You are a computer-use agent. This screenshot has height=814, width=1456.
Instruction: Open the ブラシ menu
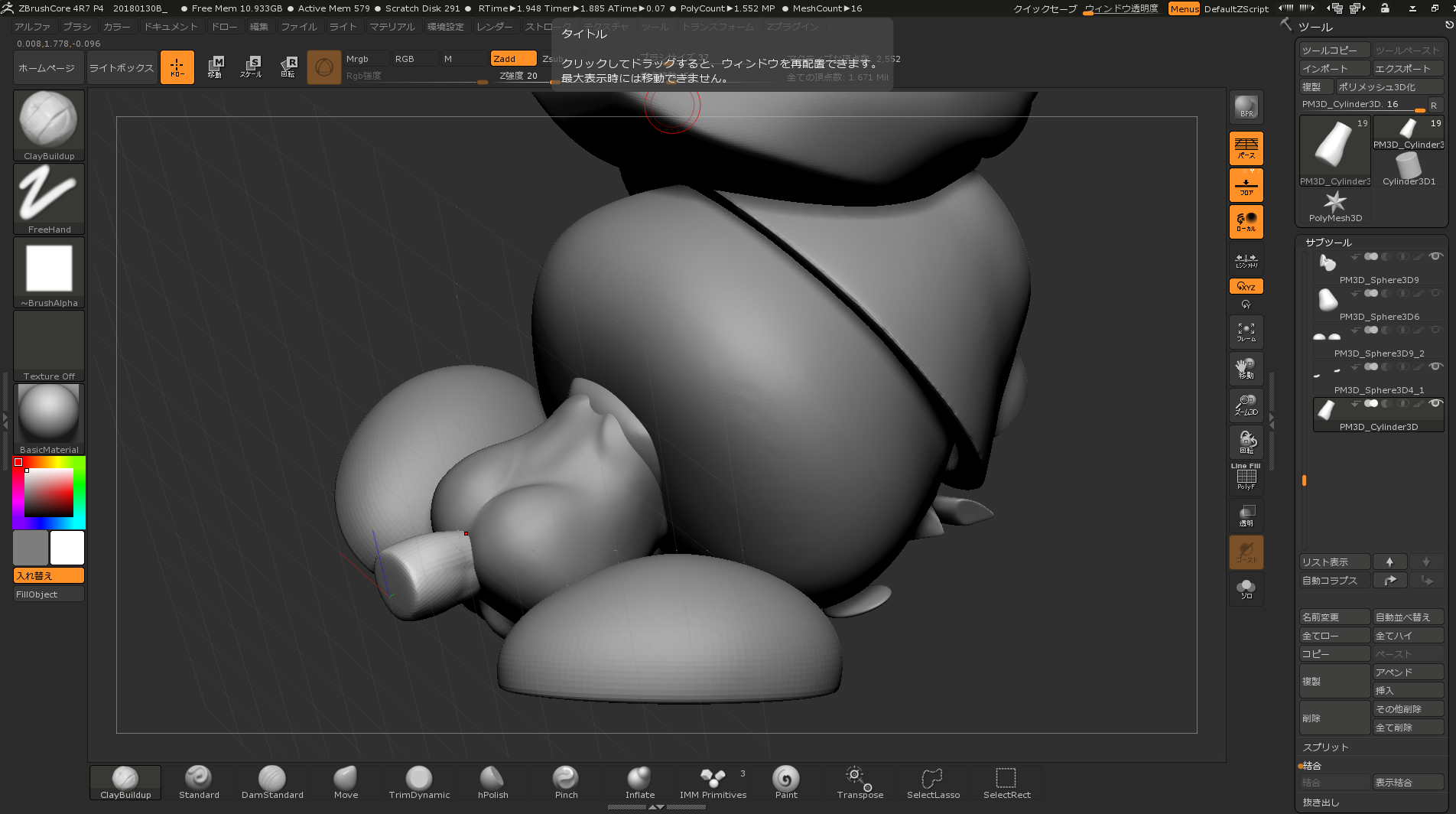point(76,27)
